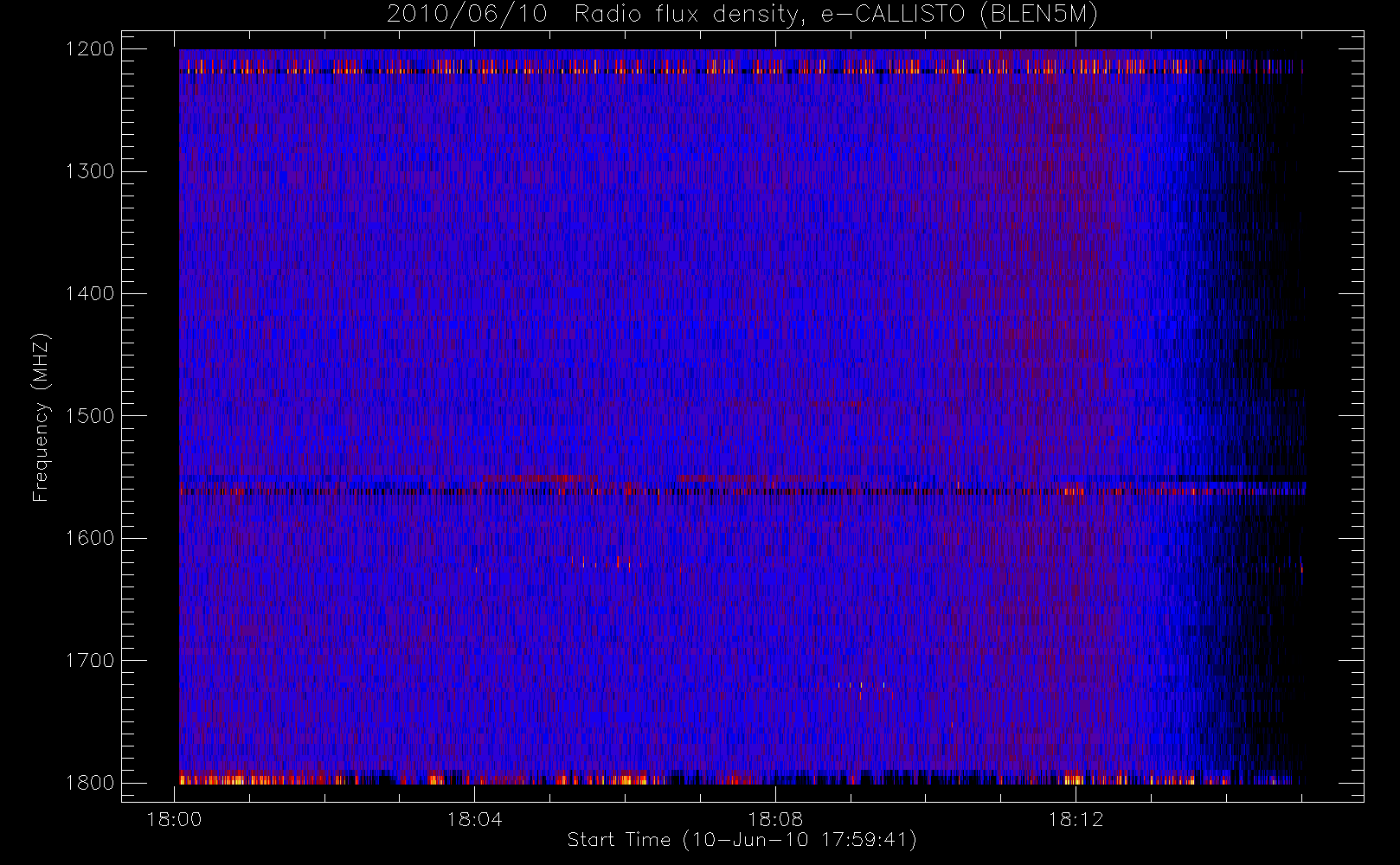The height and width of the screenshot is (865, 1400).
Task: Select the 1400 frequency tick label
Action: (90, 294)
